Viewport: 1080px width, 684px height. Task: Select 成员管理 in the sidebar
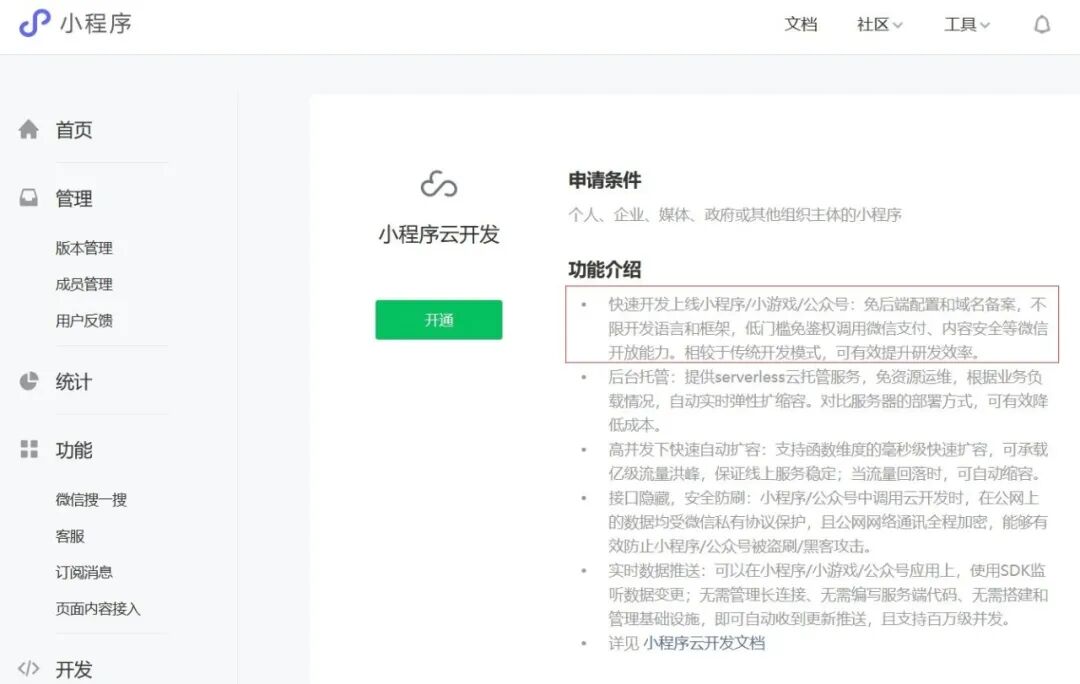point(83,284)
